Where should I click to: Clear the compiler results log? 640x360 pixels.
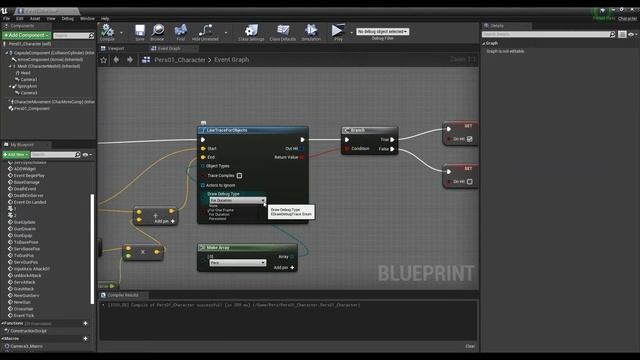coord(470,346)
